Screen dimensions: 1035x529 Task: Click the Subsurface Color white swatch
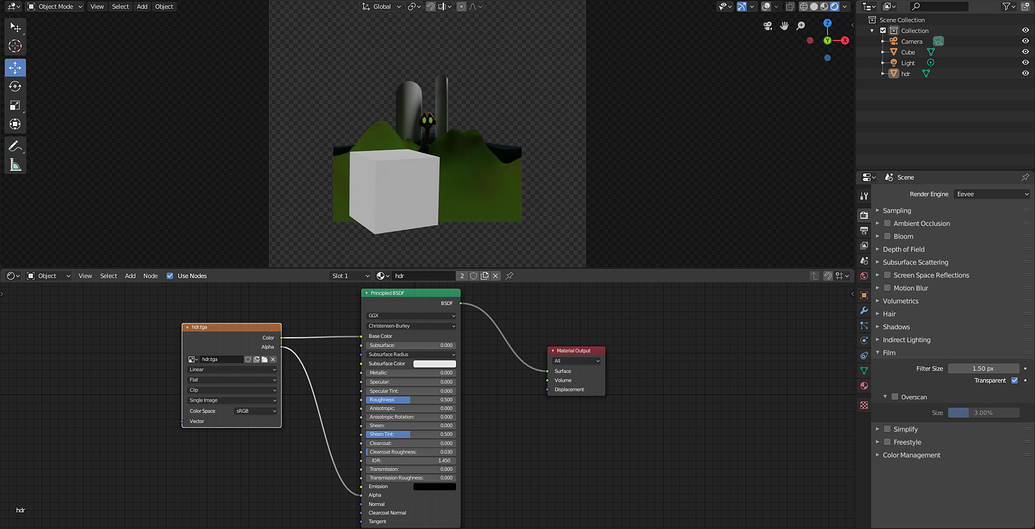(x=434, y=364)
